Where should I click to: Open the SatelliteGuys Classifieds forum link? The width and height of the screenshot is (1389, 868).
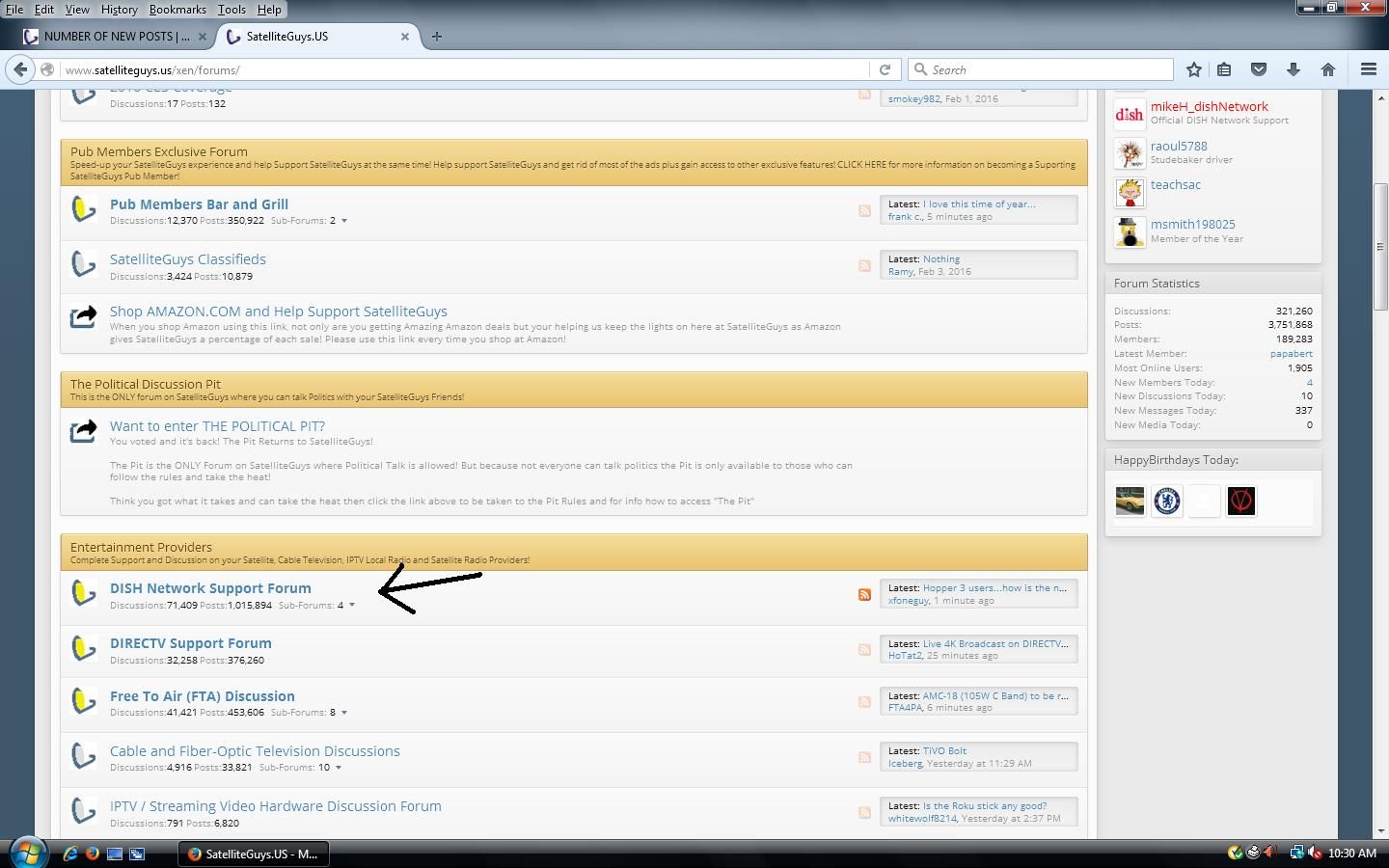click(188, 259)
